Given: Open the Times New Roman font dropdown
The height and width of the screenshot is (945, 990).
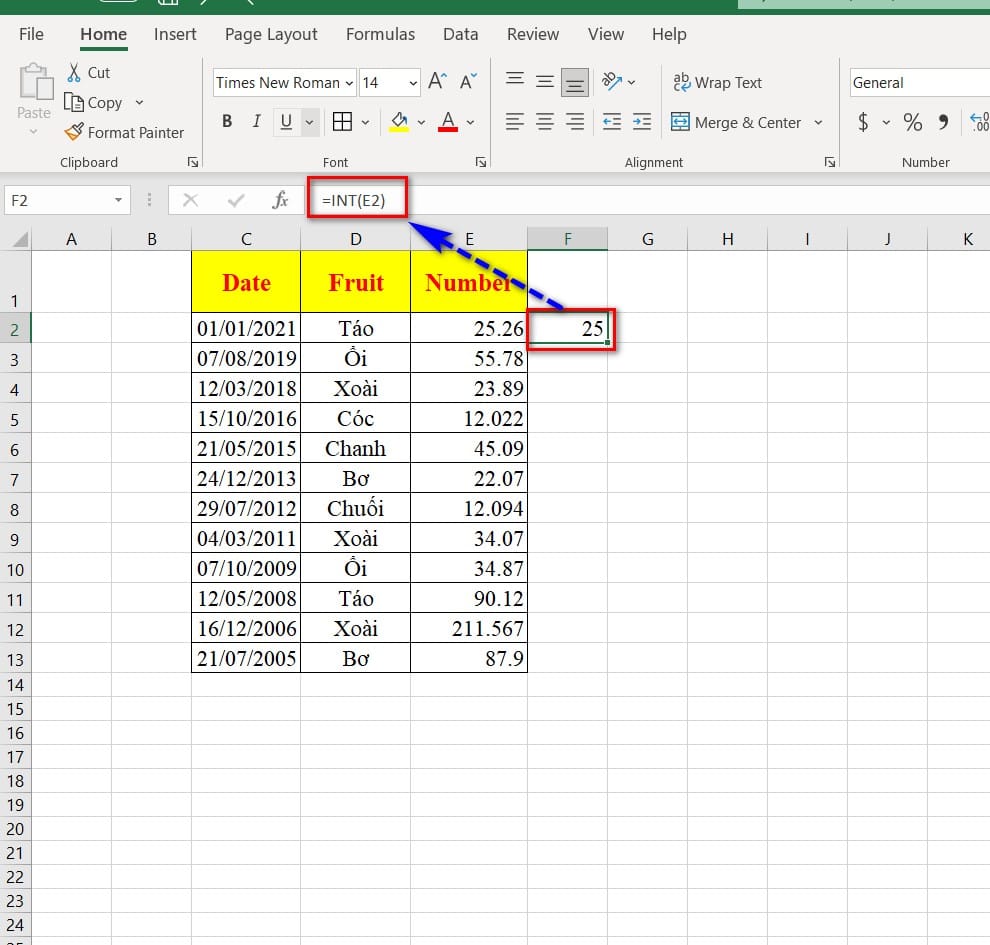Looking at the screenshot, I should tap(349, 83).
